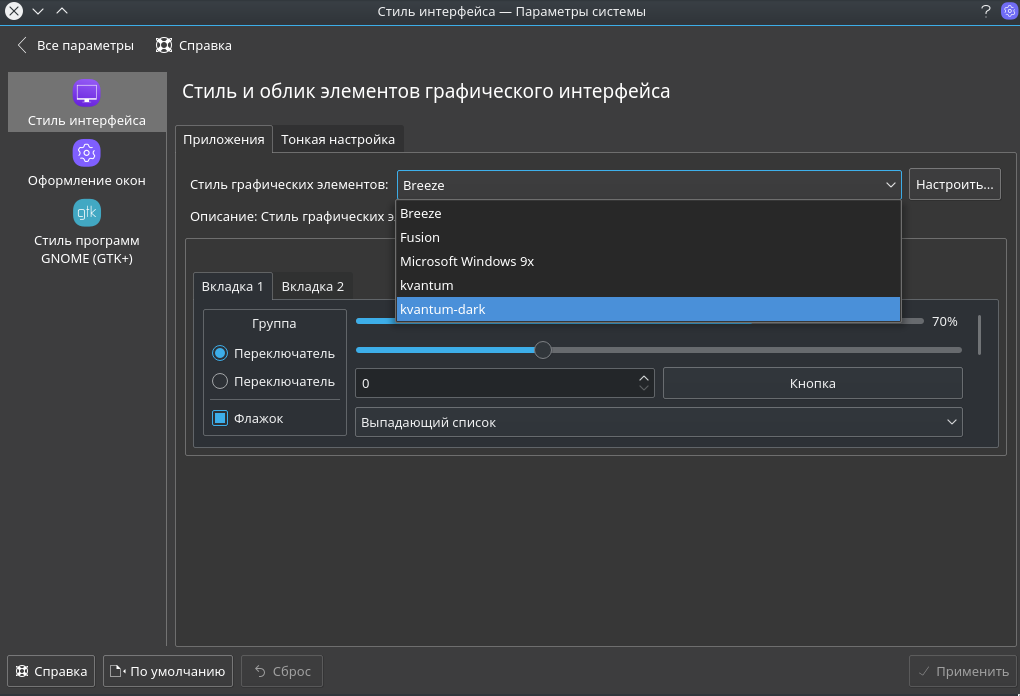Switch to the Приложения tab
Image resolution: width=1020 pixels, height=696 pixels.
224,139
